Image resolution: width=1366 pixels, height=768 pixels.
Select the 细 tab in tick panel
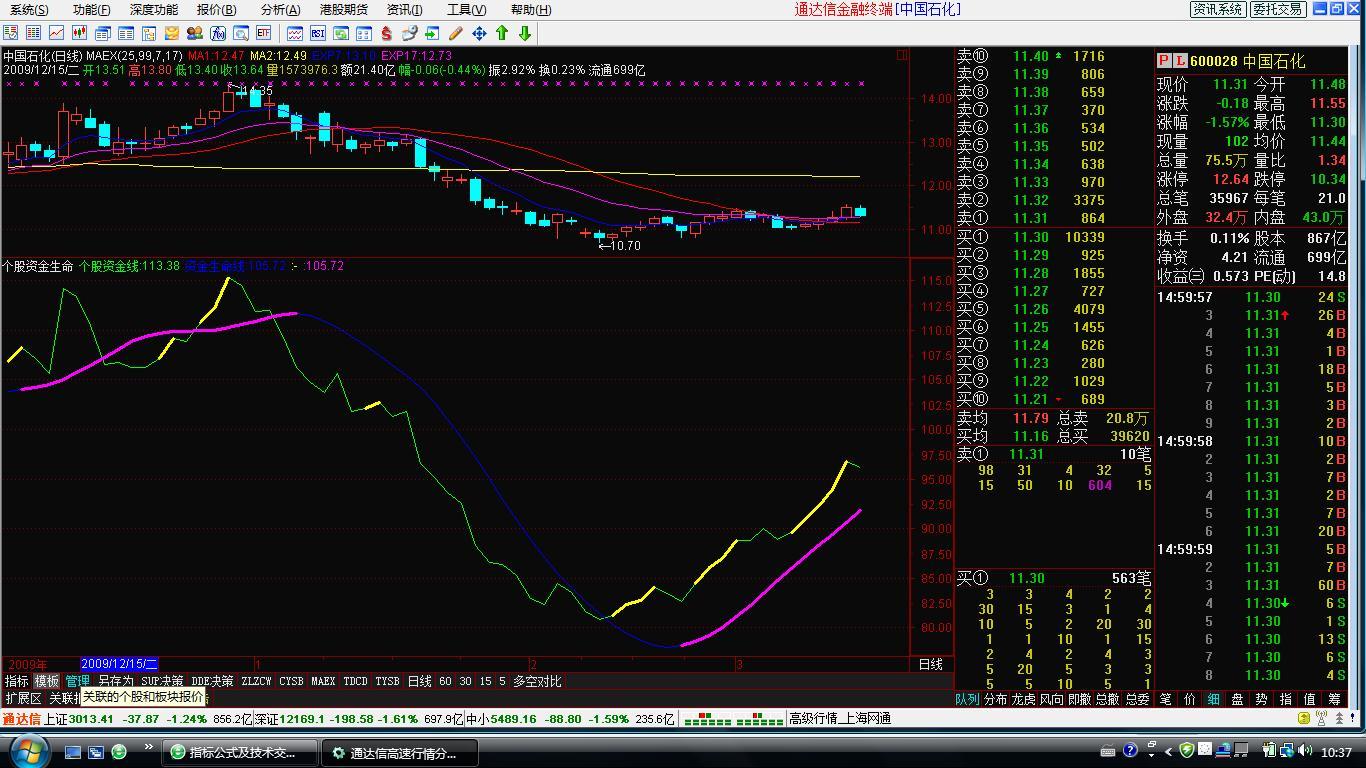(x=1213, y=699)
